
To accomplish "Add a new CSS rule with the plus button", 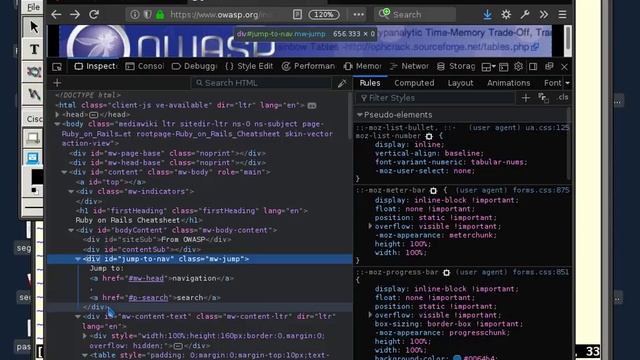I will pyautogui.click(x=526, y=98).
